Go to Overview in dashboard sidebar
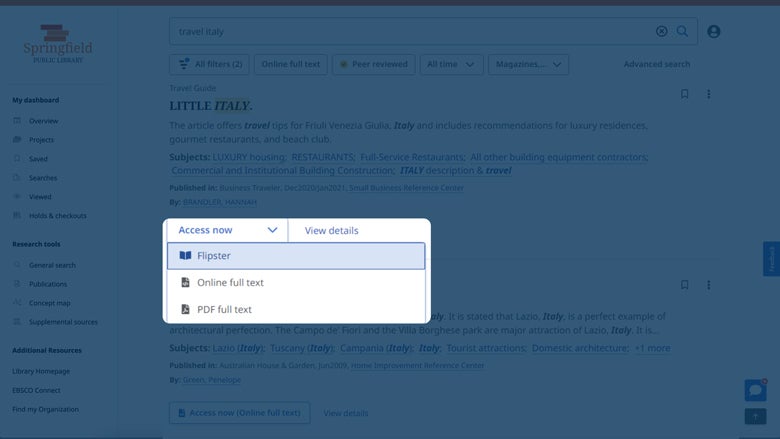780x439 pixels. coord(43,121)
